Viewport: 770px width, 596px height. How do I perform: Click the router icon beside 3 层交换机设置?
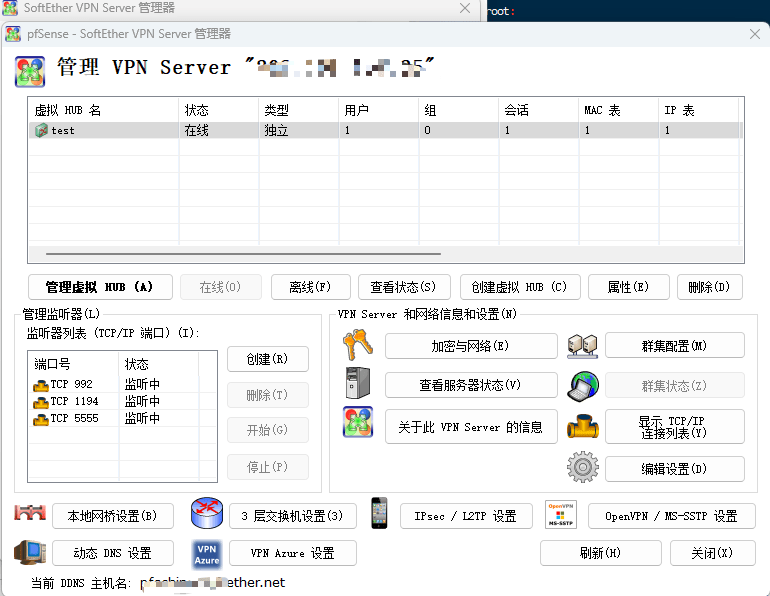click(x=207, y=514)
